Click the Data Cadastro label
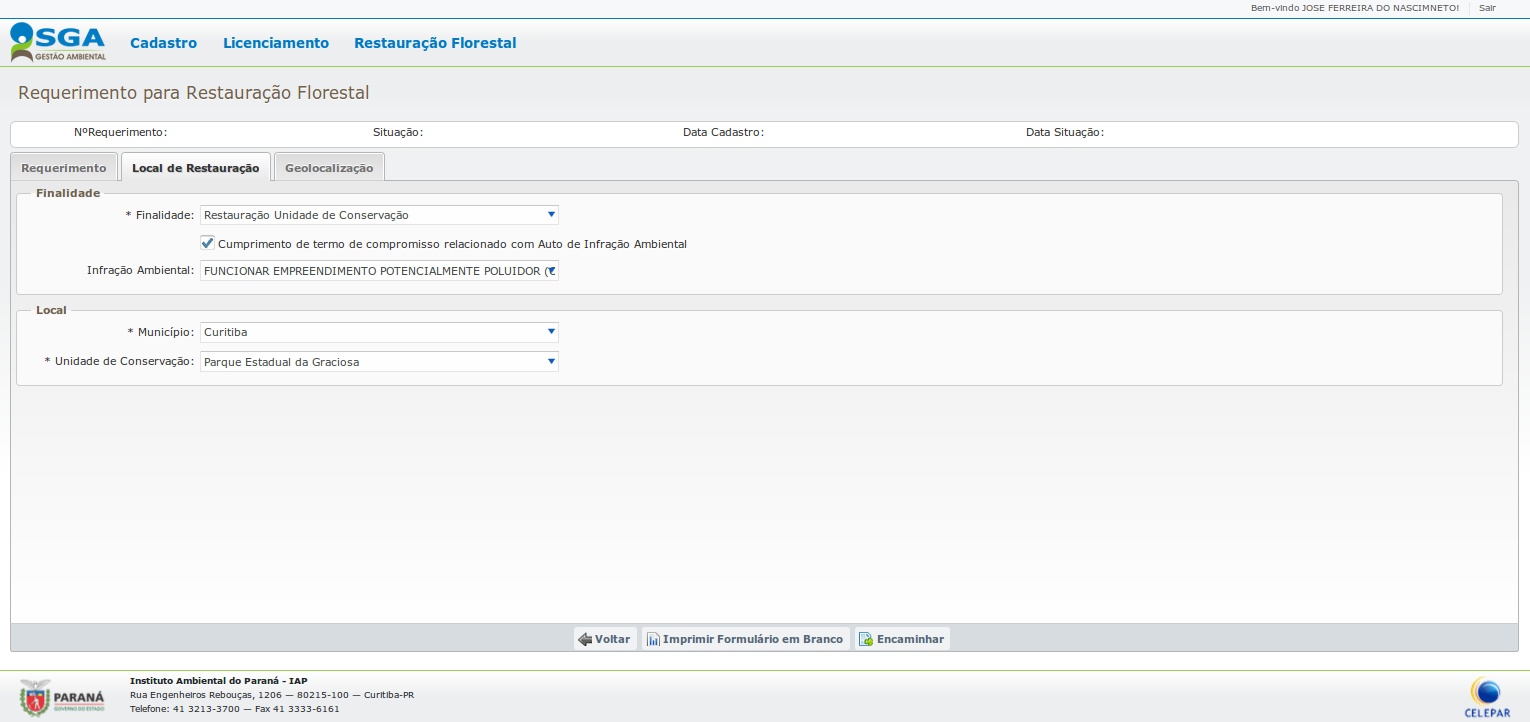The width and height of the screenshot is (1530, 722). pos(723,132)
